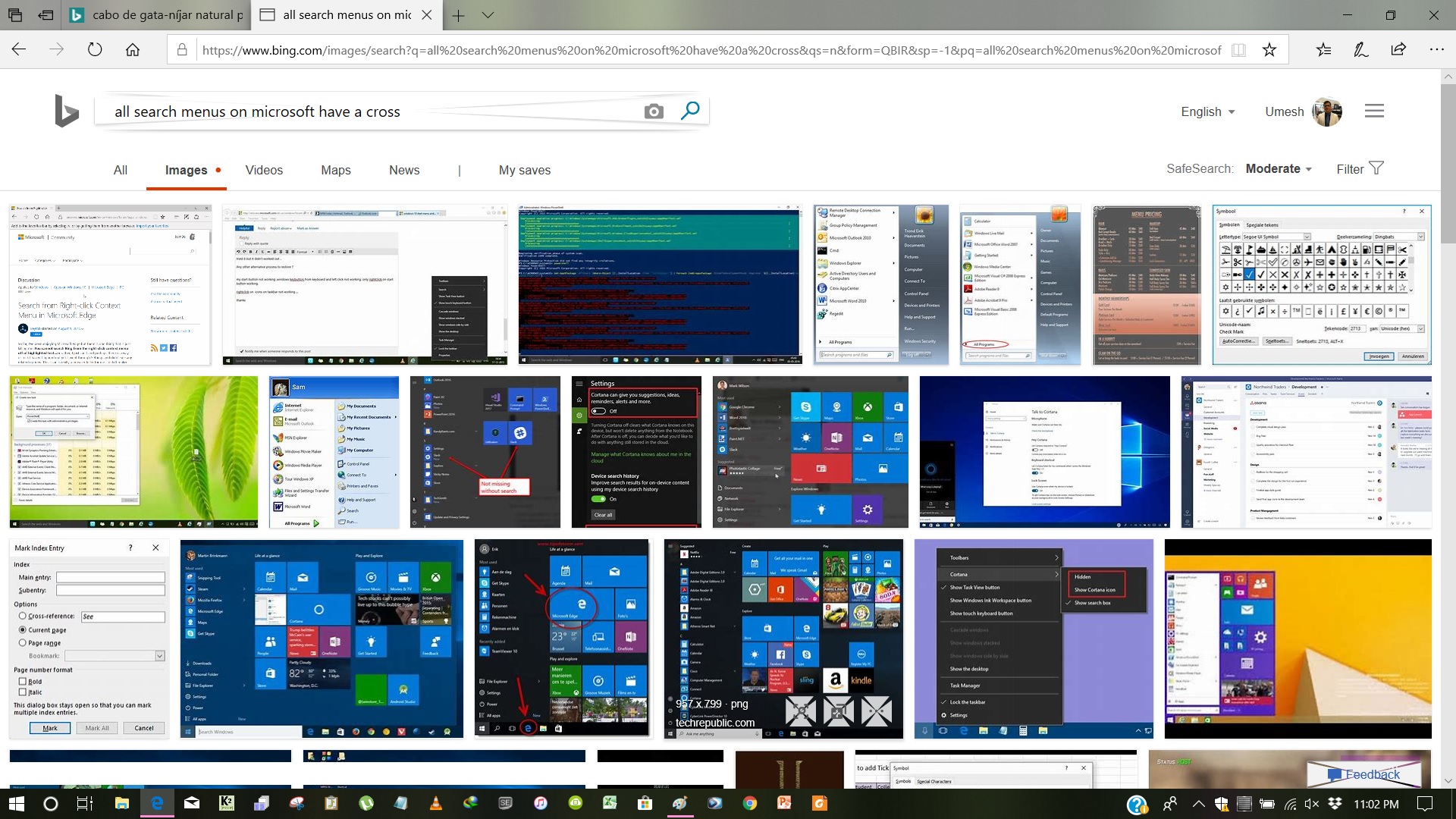Click the Feedback link

[1364, 774]
